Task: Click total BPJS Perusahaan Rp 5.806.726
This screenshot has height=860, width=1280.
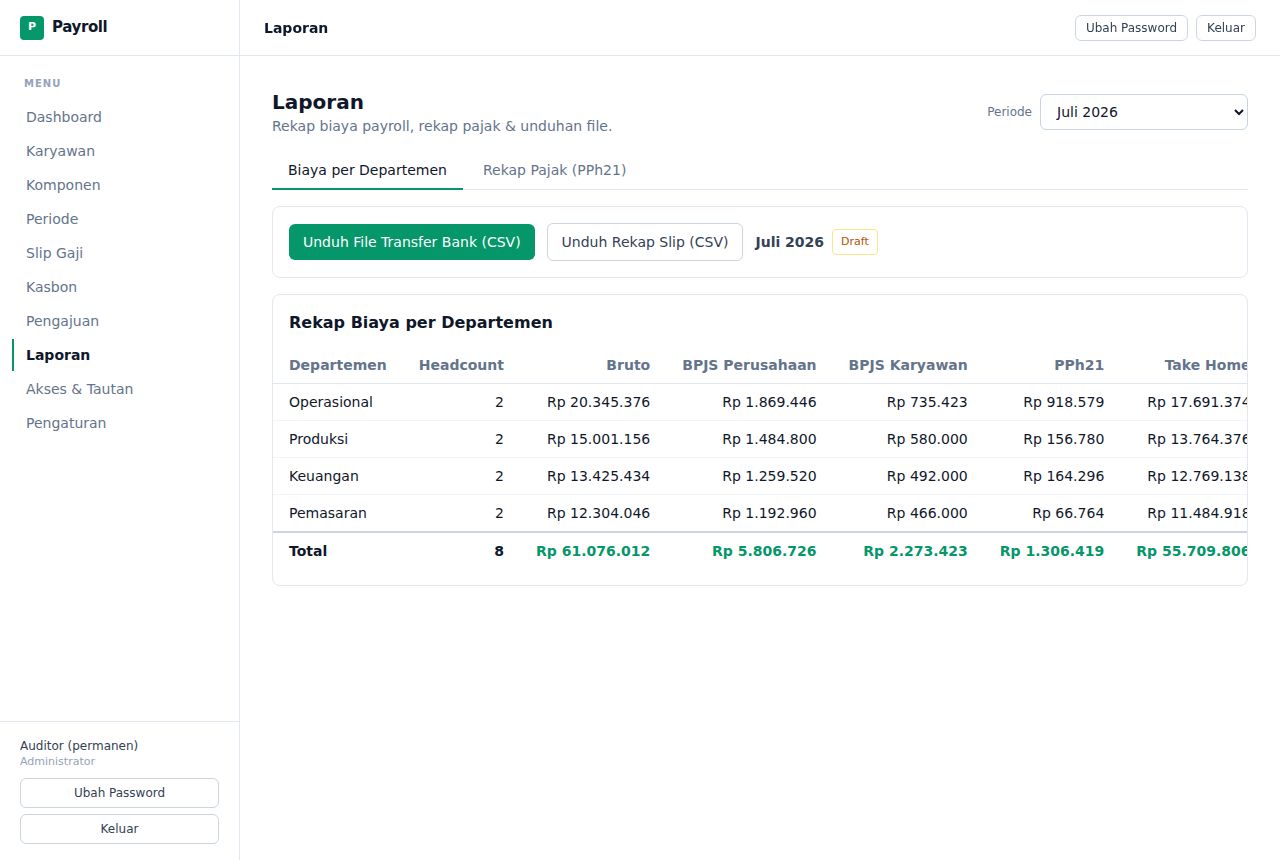Action: [x=764, y=551]
